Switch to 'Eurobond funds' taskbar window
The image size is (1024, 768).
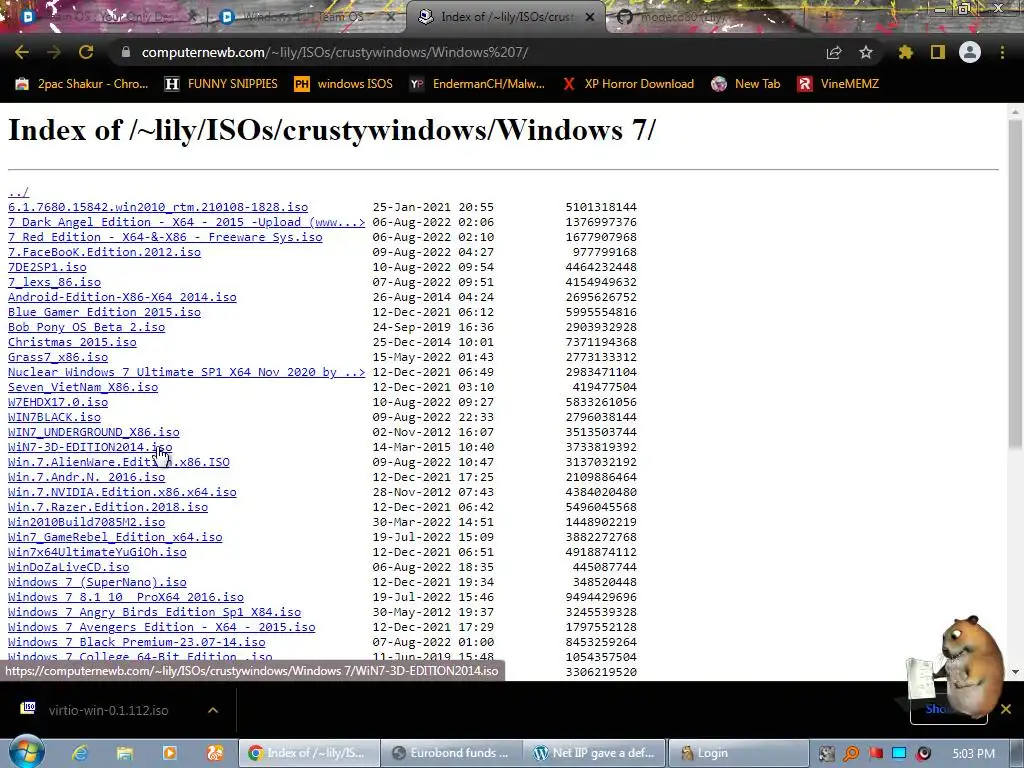[x=451, y=753]
